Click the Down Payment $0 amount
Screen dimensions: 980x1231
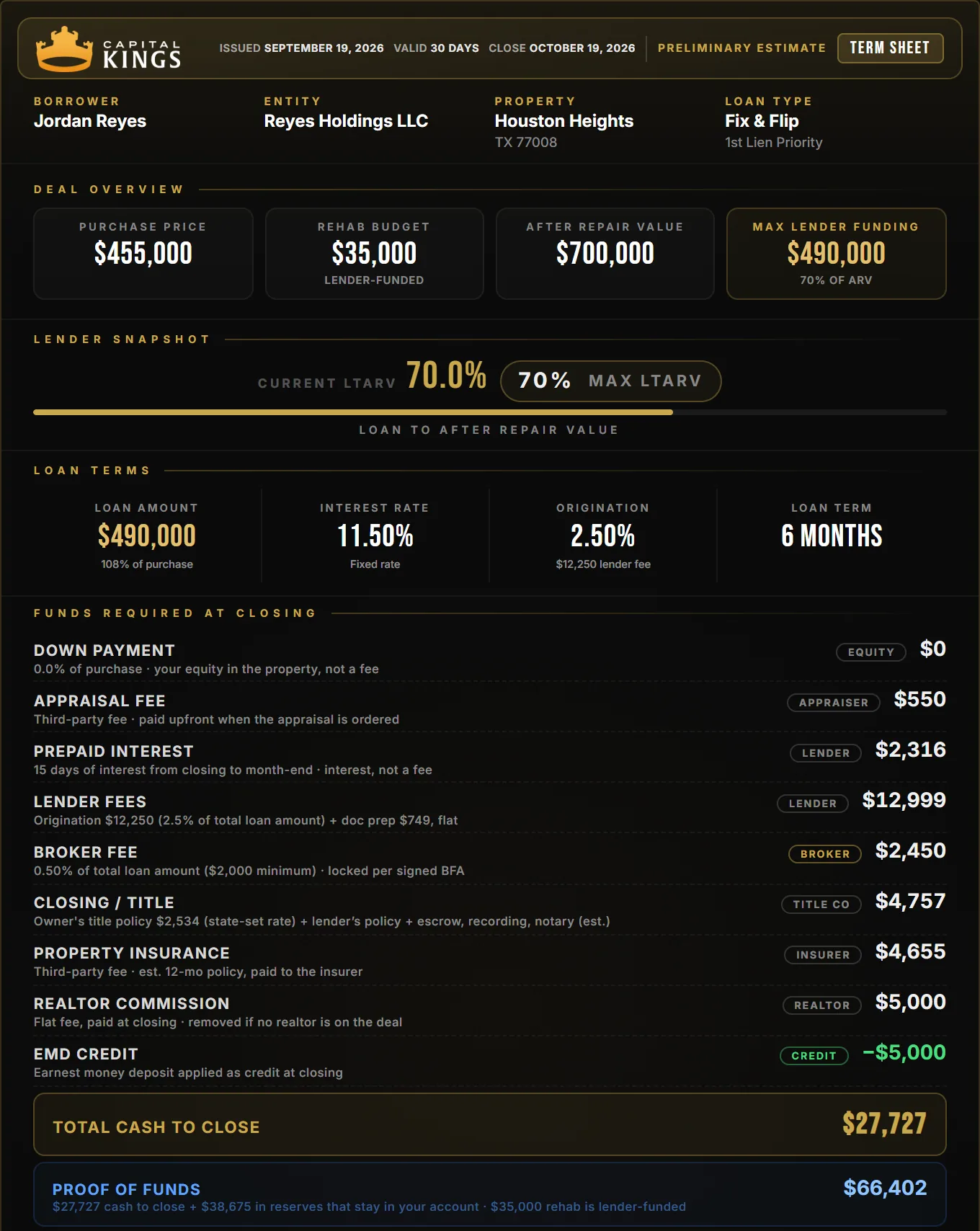[933, 649]
